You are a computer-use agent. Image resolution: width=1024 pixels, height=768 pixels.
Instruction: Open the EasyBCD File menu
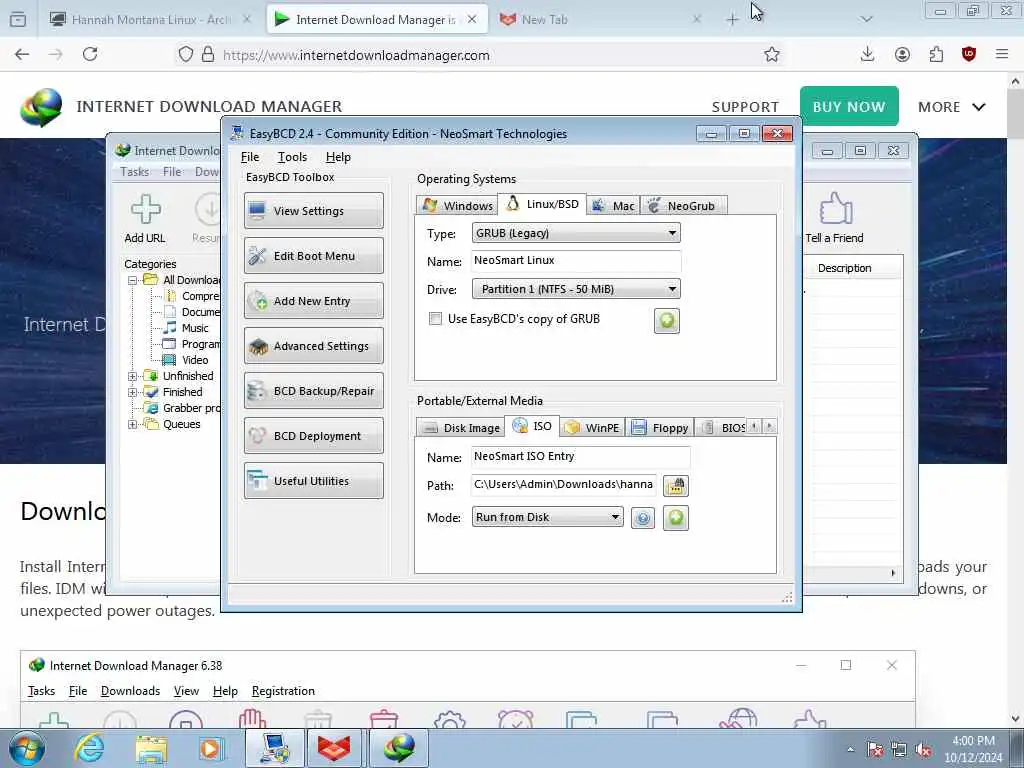[249, 157]
